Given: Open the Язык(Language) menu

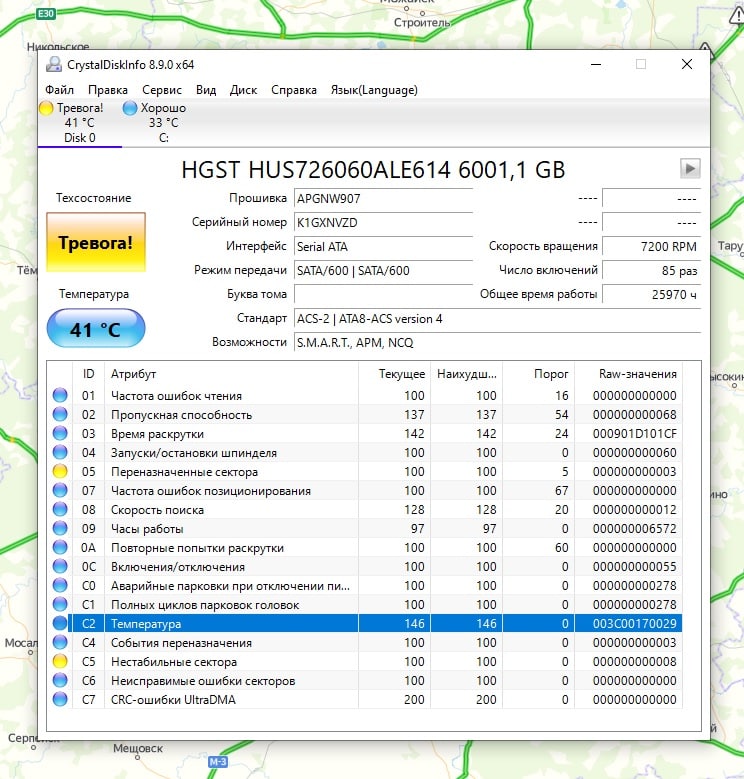Looking at the screenshot, I should [374, 90].
